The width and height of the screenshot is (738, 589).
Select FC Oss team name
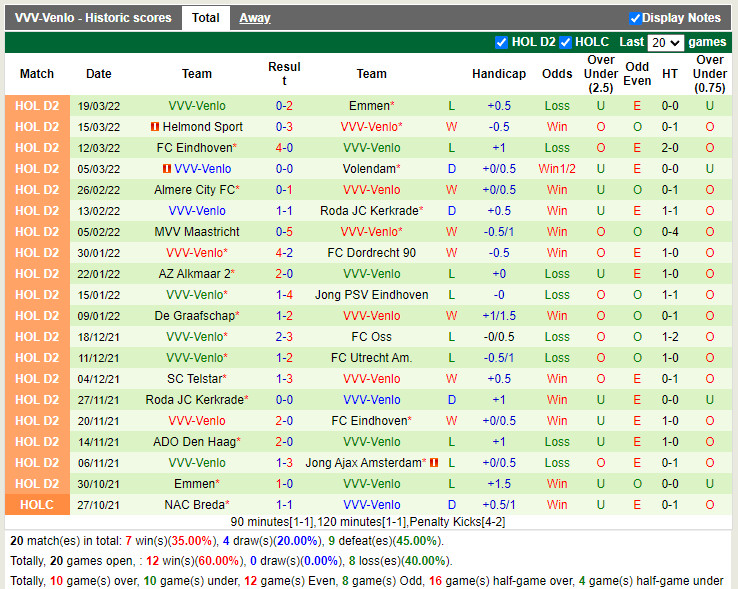click(371, 337)
